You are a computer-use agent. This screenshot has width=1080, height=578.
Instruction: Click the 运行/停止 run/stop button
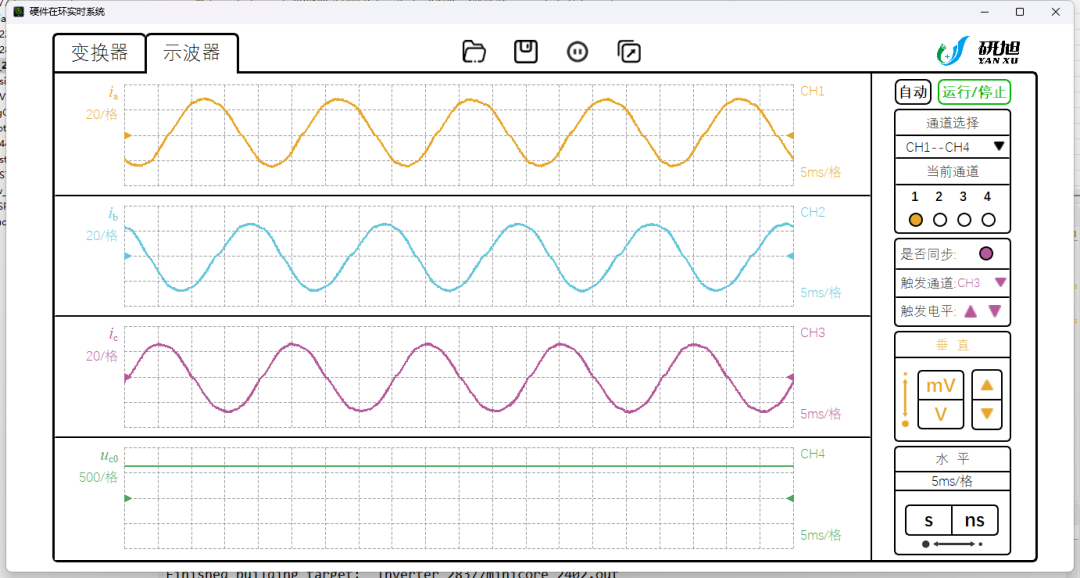974,92
